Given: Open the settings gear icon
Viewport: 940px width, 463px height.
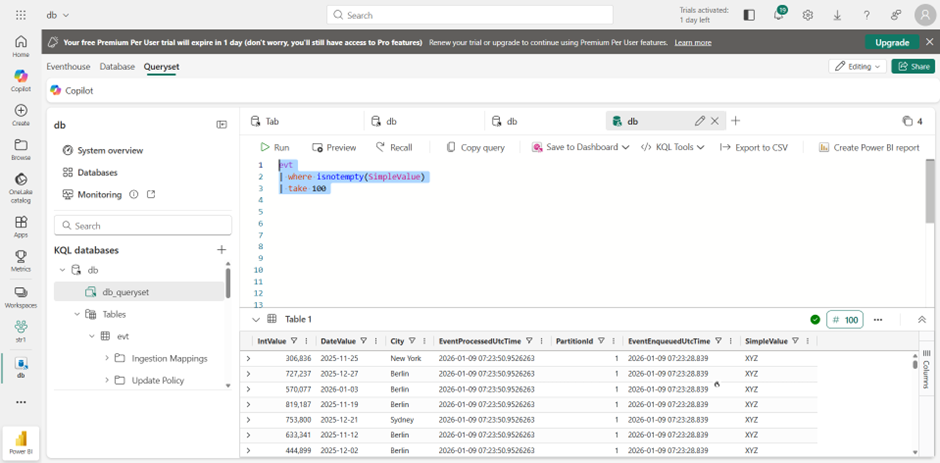Looking at the screenshot, I should coord(808,15).
